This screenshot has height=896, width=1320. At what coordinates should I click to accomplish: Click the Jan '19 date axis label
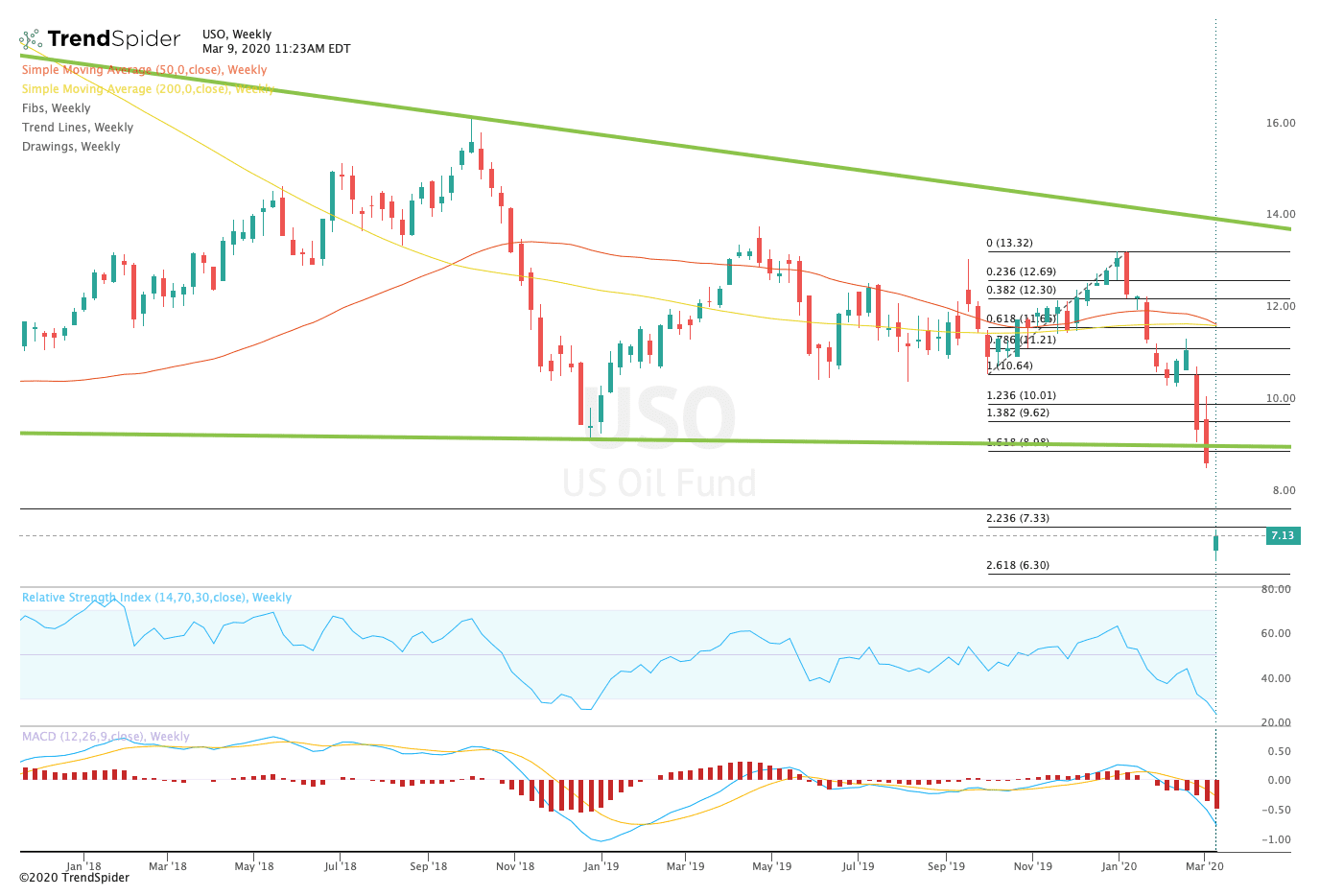tap(601, 866)
